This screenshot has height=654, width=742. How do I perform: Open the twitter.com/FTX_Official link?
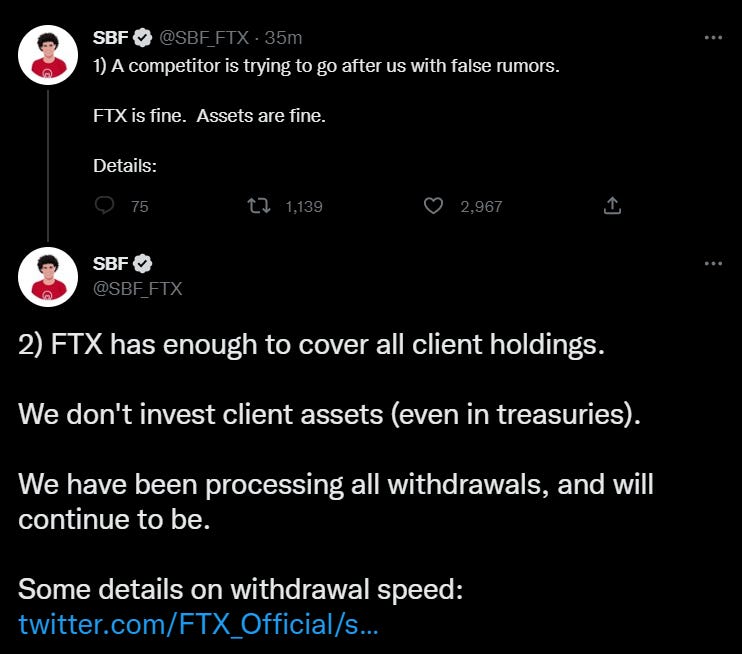pyautogui.click(x=198, y=624)
